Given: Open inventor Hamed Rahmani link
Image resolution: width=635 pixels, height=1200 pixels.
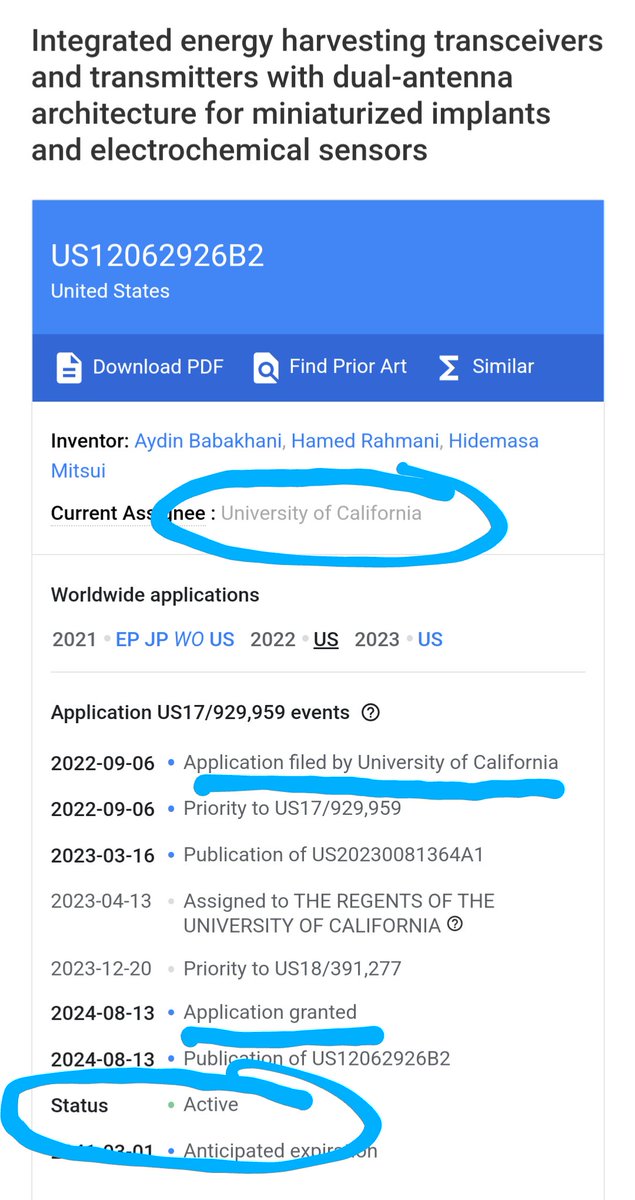Looking at the screenshot, I should [x=364, y=441].
